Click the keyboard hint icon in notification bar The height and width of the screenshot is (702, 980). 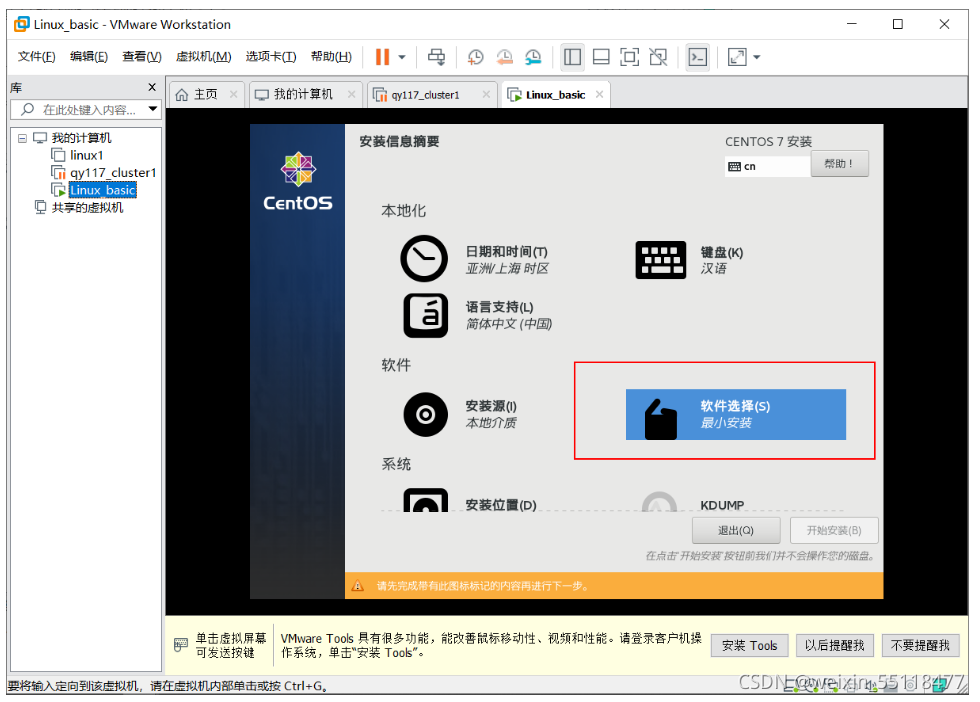tap(181, 644)
